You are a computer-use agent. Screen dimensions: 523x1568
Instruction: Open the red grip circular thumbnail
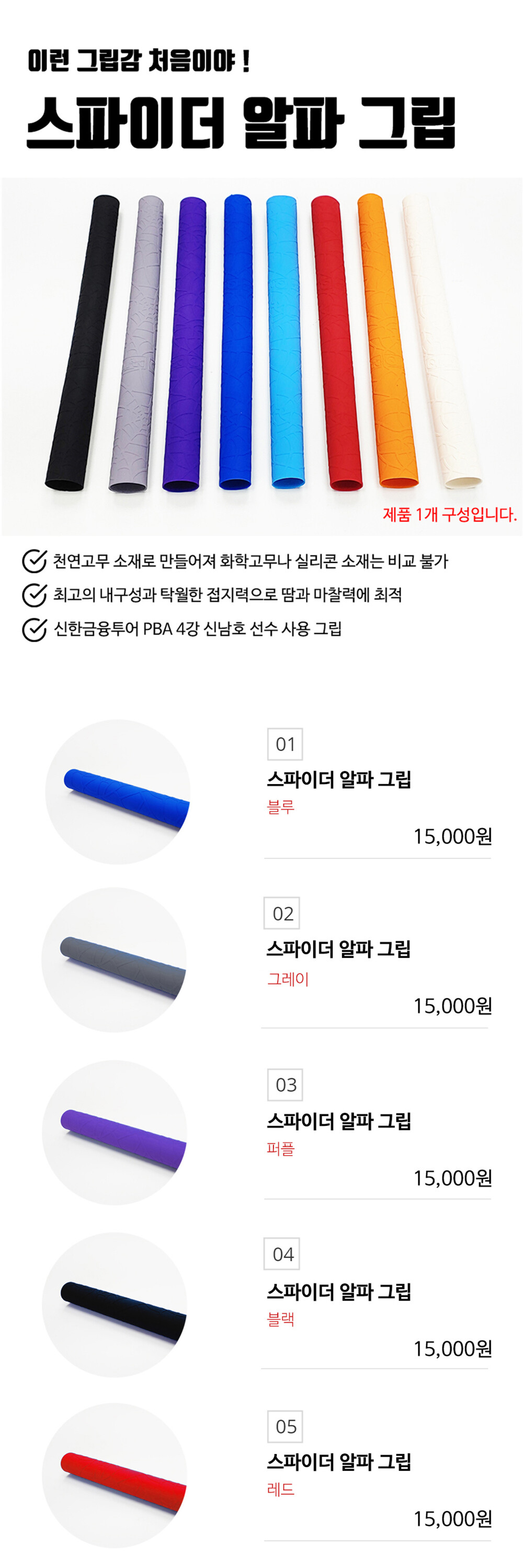(115, 1475)
